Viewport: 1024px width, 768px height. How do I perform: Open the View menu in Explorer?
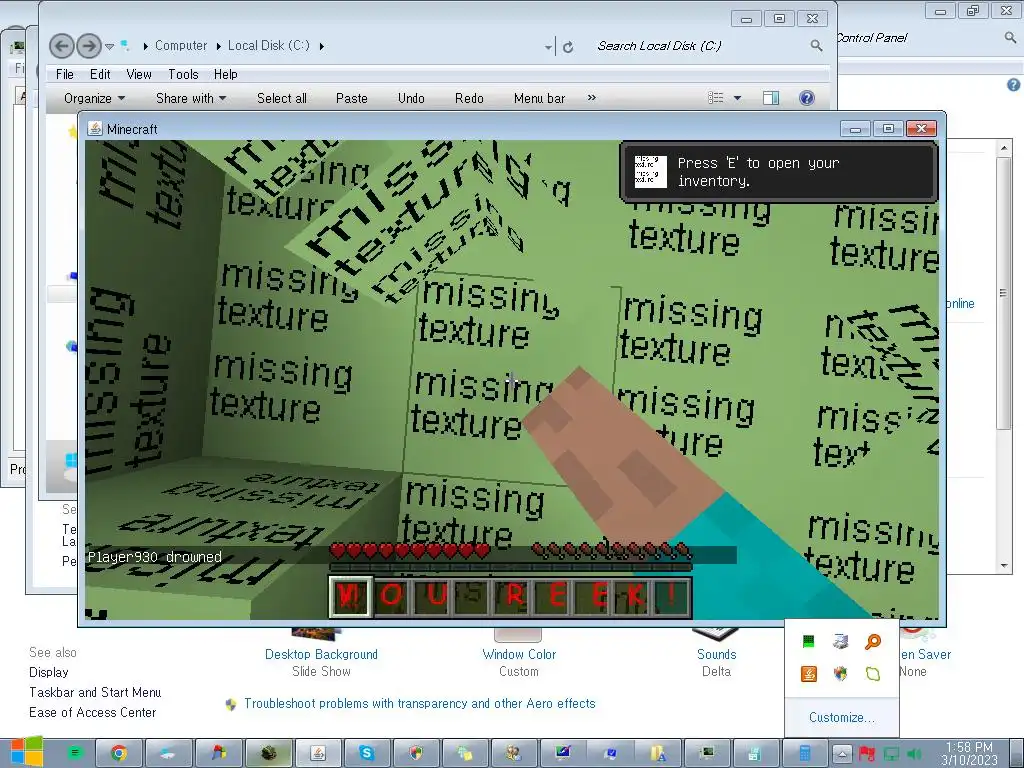pos(138,74)
